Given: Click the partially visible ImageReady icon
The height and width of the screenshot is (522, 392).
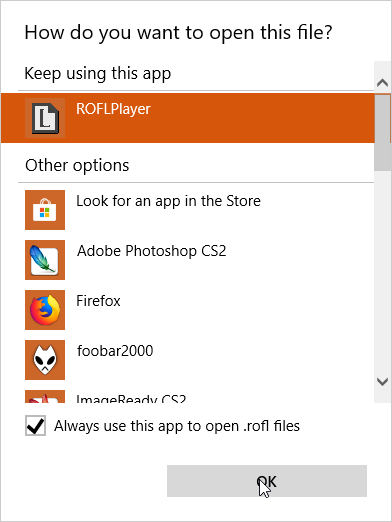Looking at the screenshot, I should (x=45, y=396).
